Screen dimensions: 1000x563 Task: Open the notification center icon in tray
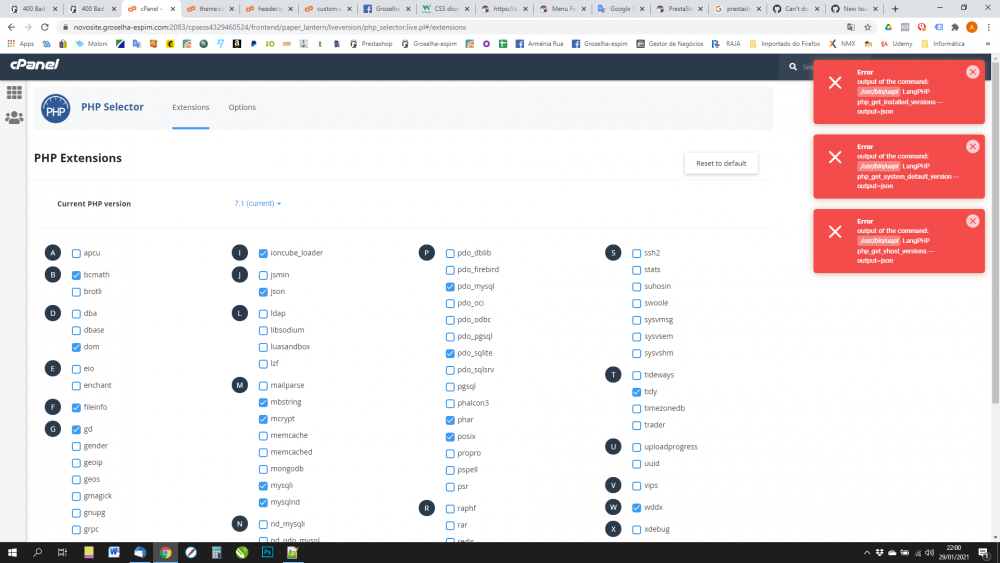(x=983, y=553)
